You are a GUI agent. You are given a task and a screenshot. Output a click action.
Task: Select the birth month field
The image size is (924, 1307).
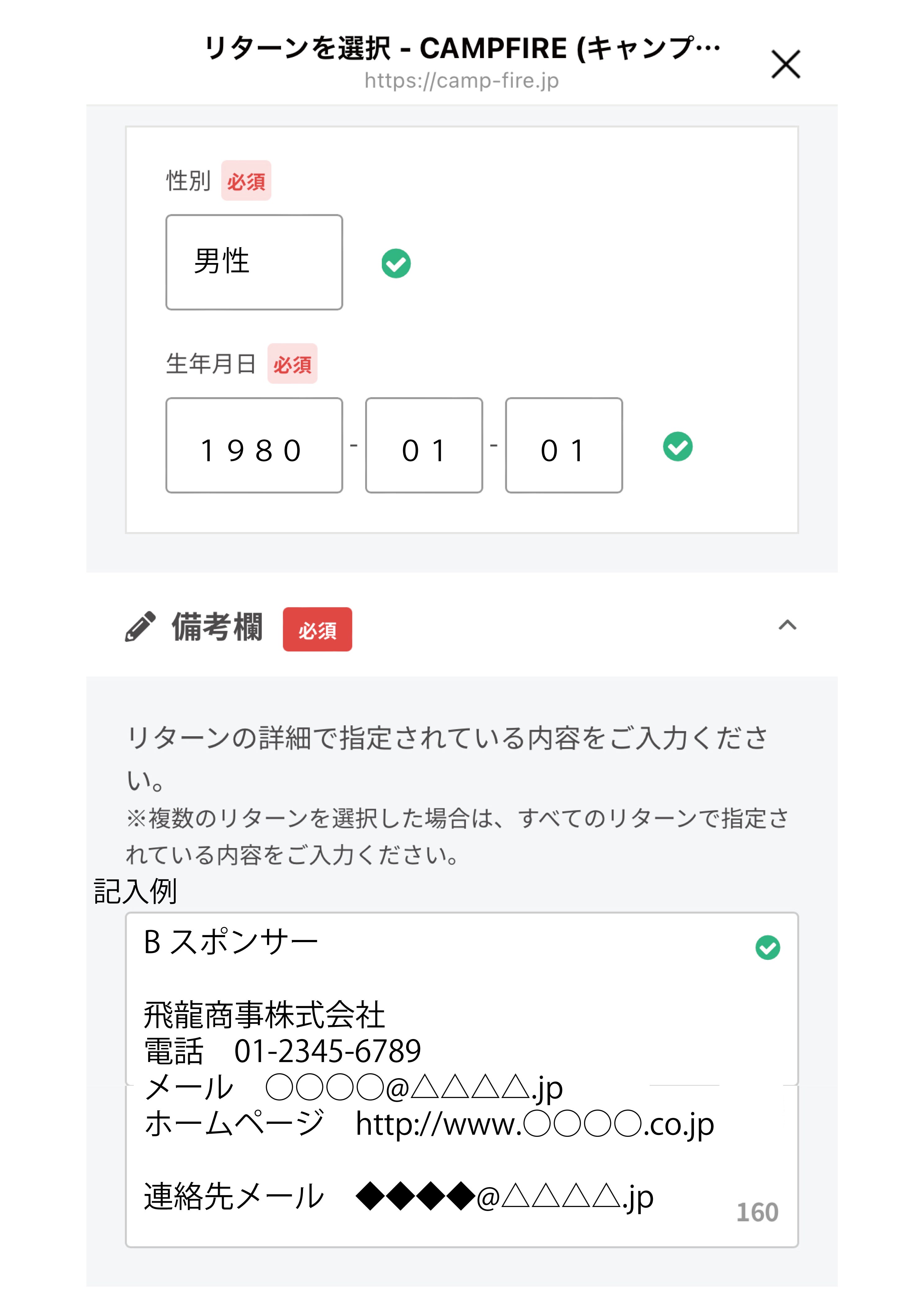(424, 446)
